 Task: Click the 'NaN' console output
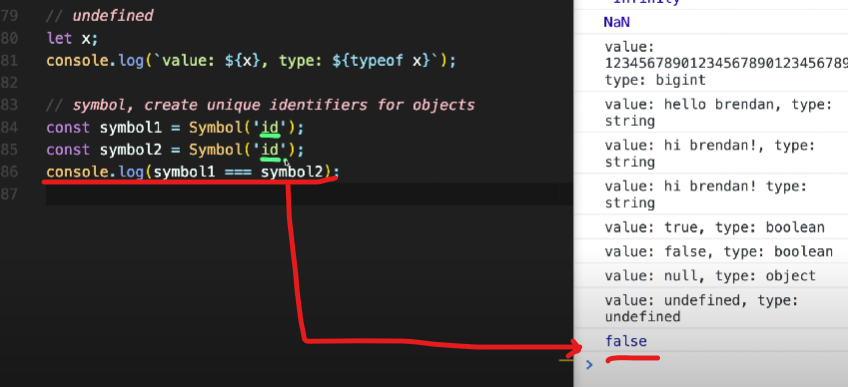click(x=617, y=22)
